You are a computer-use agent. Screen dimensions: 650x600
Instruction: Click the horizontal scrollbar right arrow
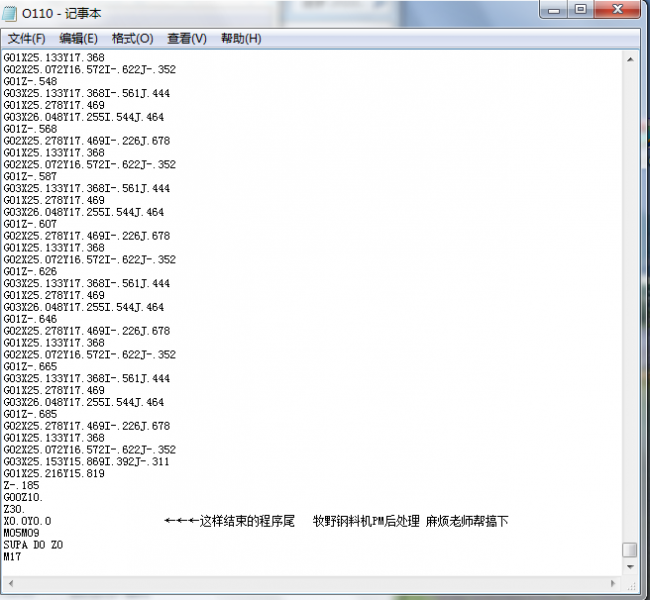(x=613, y=583)
